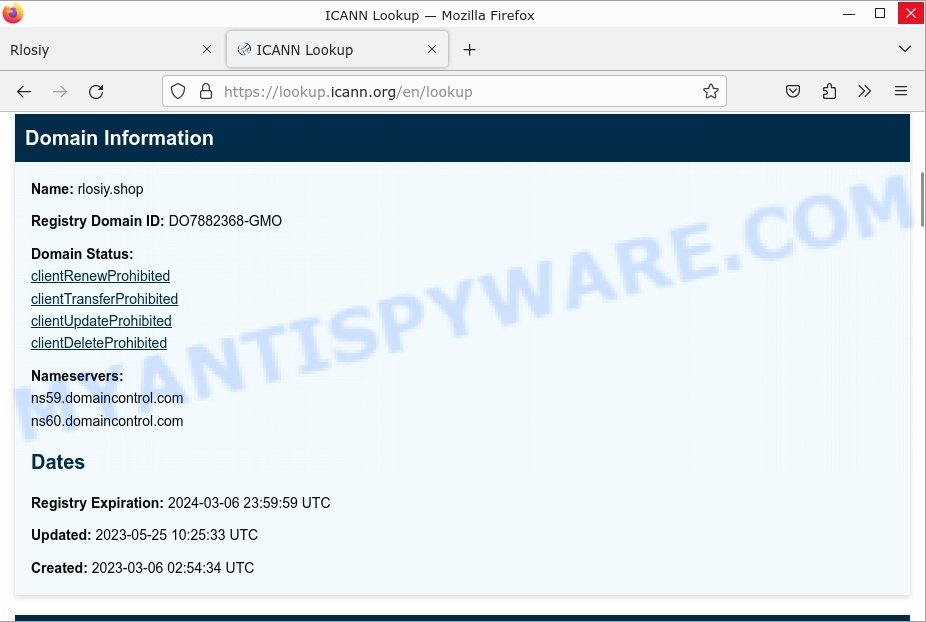Open clientRenewProhibited status link
The width and height of the screenshot is (926, 622).
(x=100, y=276)
